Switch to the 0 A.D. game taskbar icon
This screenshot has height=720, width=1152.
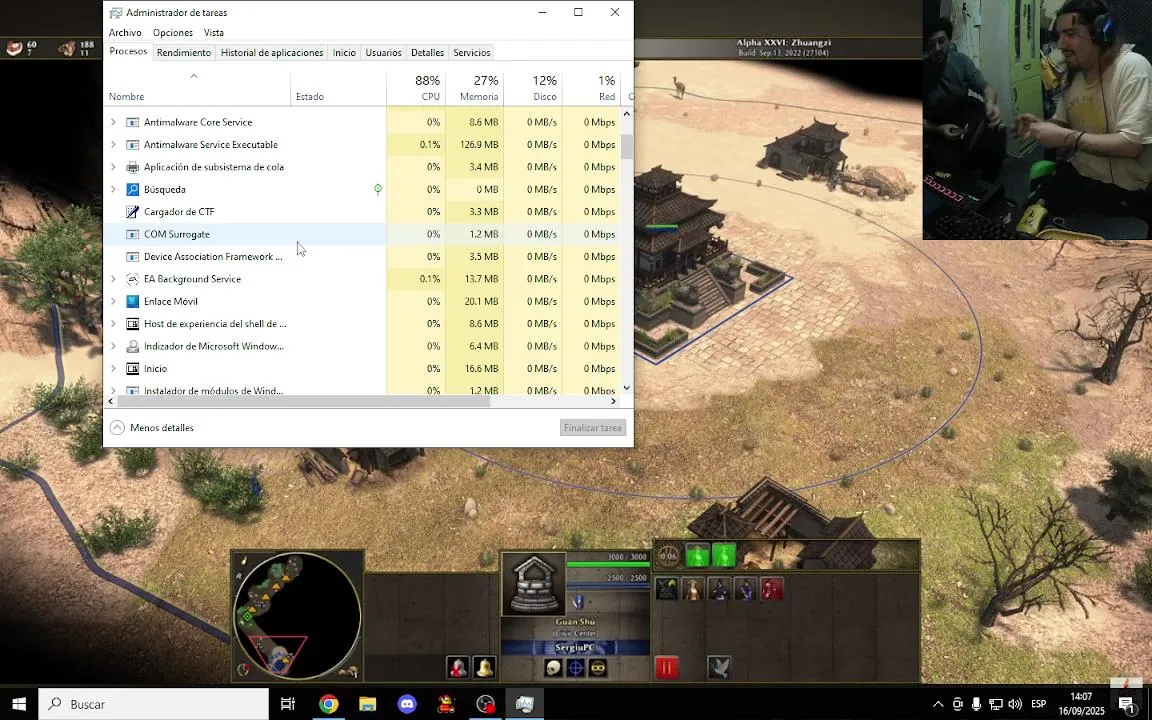click(447, 704)
